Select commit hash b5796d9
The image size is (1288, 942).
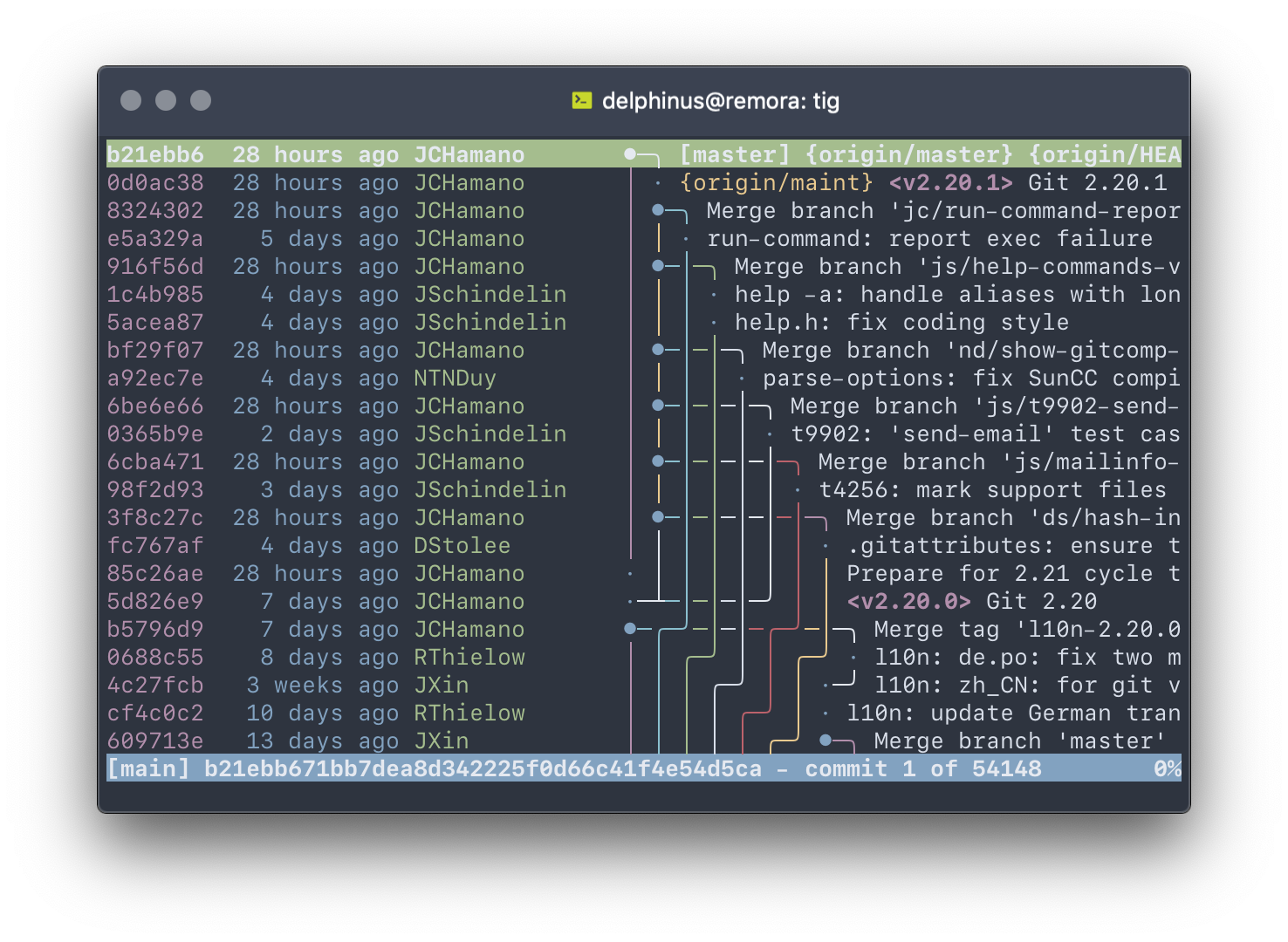pos(155,629)
